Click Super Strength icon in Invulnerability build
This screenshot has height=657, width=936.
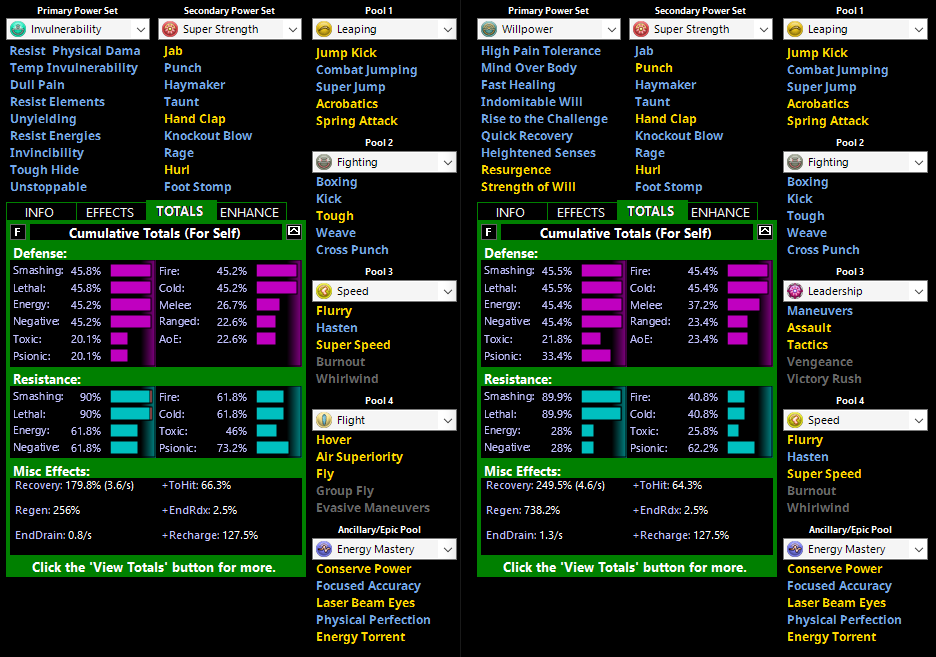click(170, 29)
